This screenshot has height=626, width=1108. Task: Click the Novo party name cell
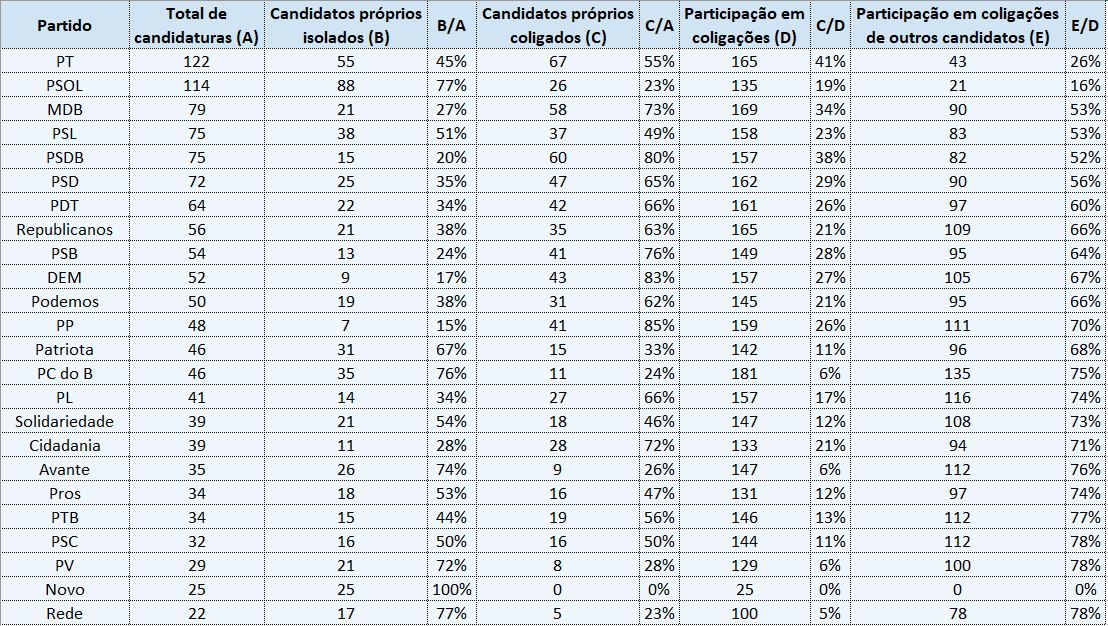pos(65,589)
